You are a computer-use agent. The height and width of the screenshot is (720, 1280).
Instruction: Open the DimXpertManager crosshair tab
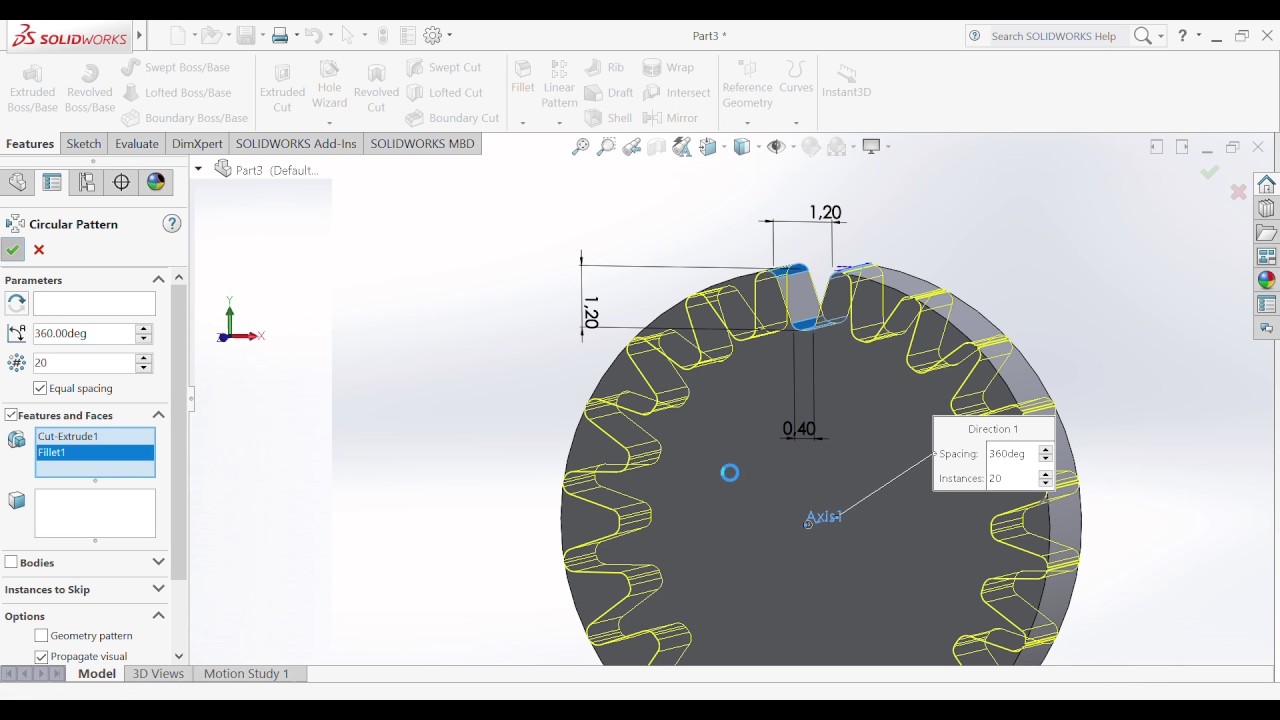[121, 182]
